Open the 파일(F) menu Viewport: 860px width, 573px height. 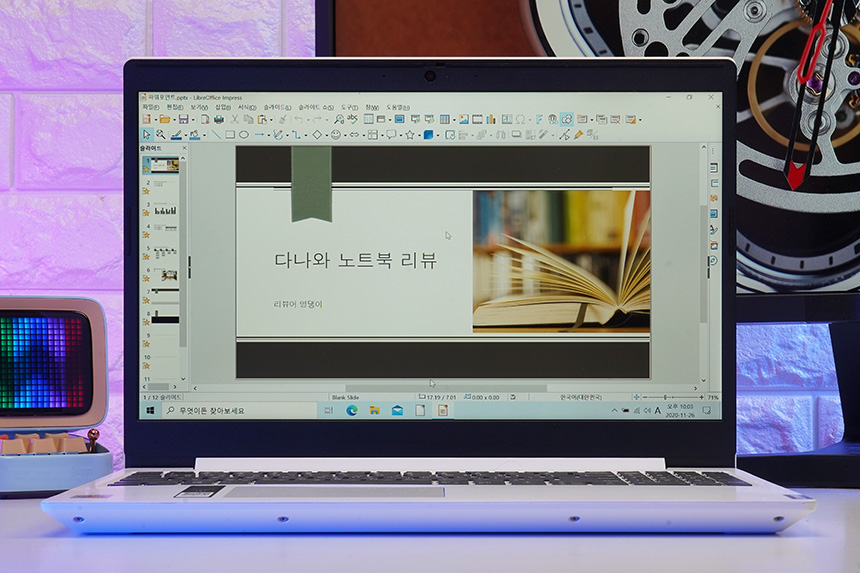(x=151, y=107)
